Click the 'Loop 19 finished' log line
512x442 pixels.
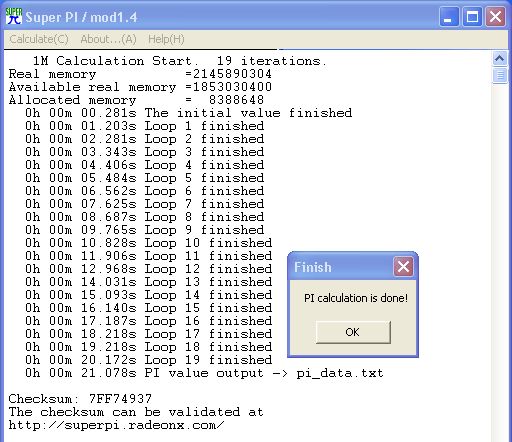(x=149, y=360)
